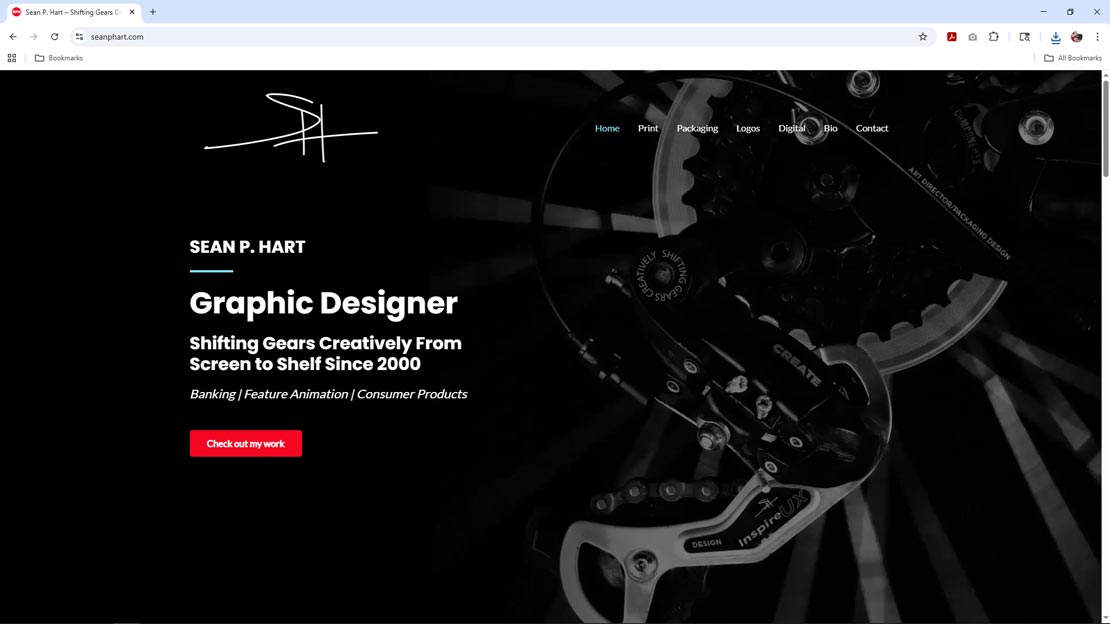This screenshot has width=1110, height=624.
Task: Open the Packaging page from the navigation
Action: click(x=697, y=128)
